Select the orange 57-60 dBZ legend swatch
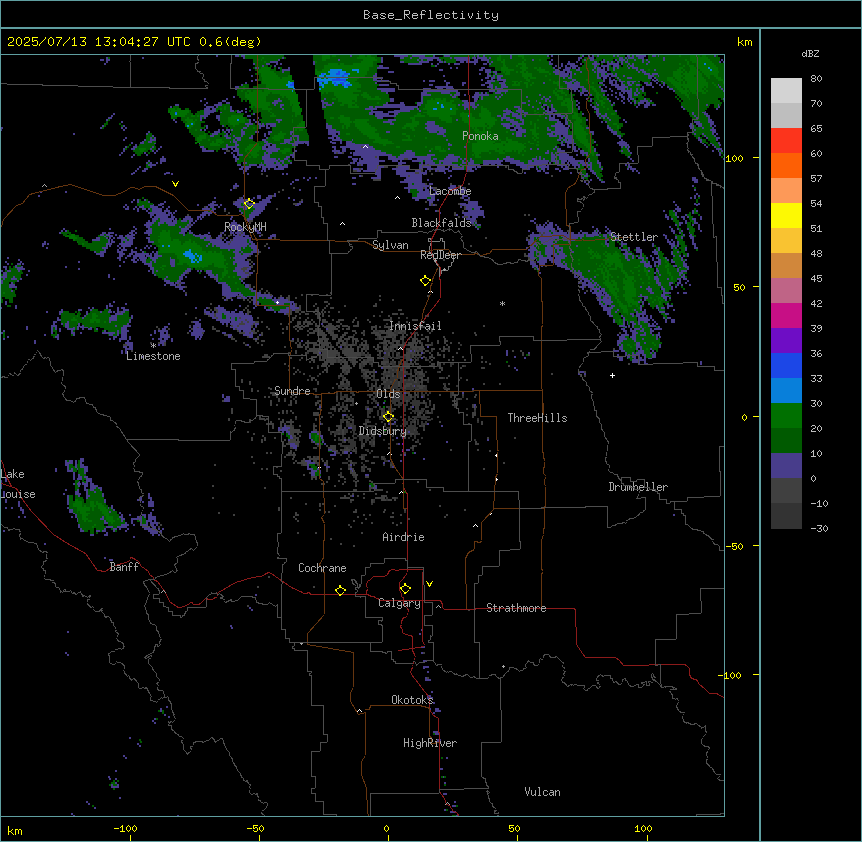This screenshot has width=862, height=842. click(786, 165)
